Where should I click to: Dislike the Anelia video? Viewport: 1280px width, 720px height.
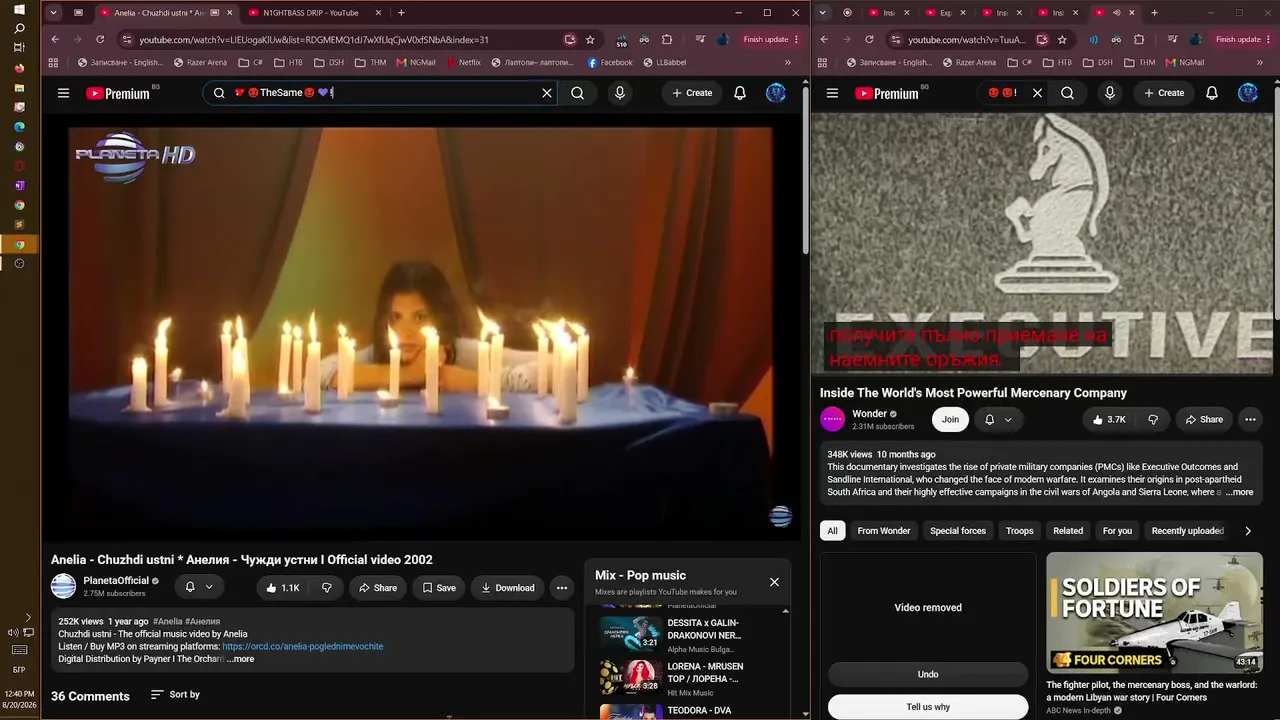(326, 588)
